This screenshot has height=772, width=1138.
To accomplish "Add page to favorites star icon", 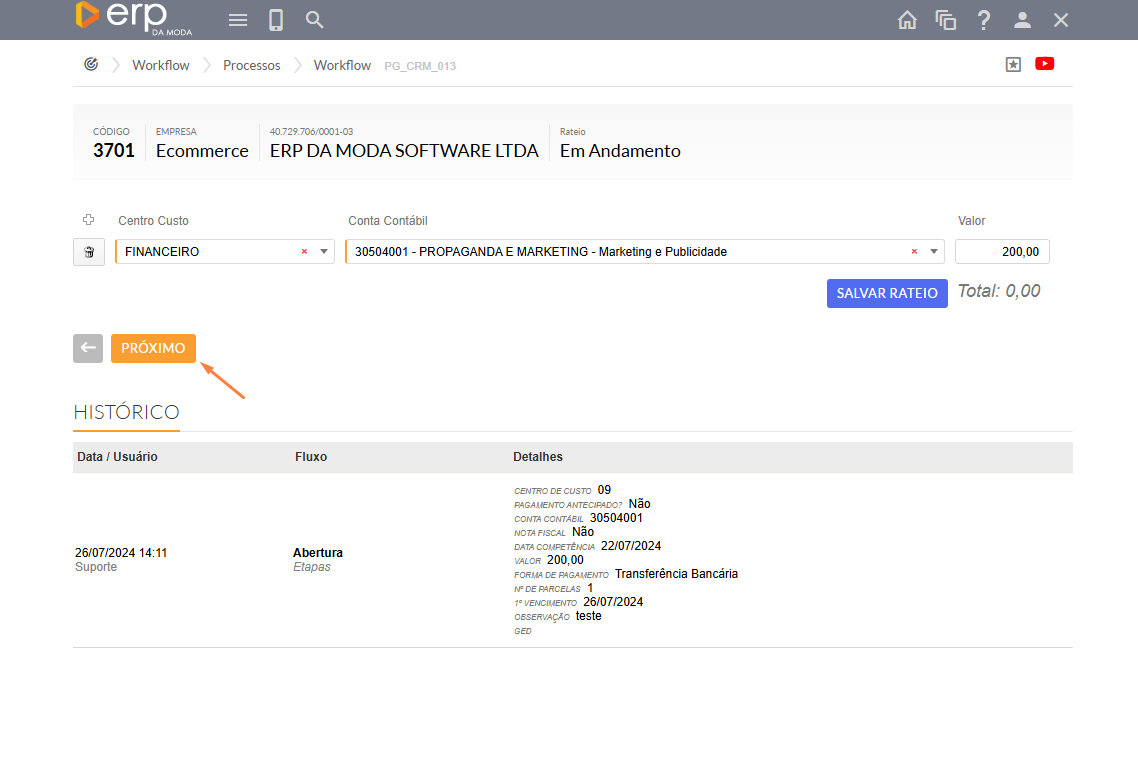I will (1013, 64).
